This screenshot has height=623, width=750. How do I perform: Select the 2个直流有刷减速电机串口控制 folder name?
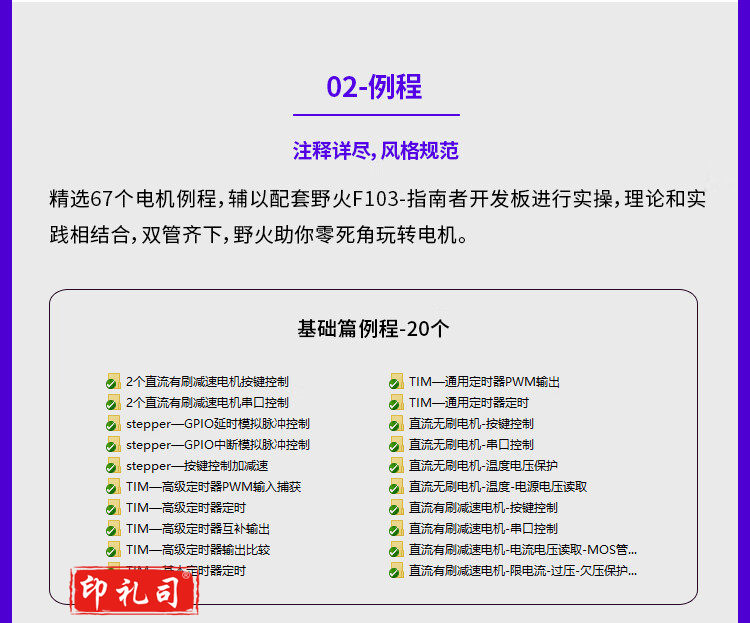click(x=207, y=403)
